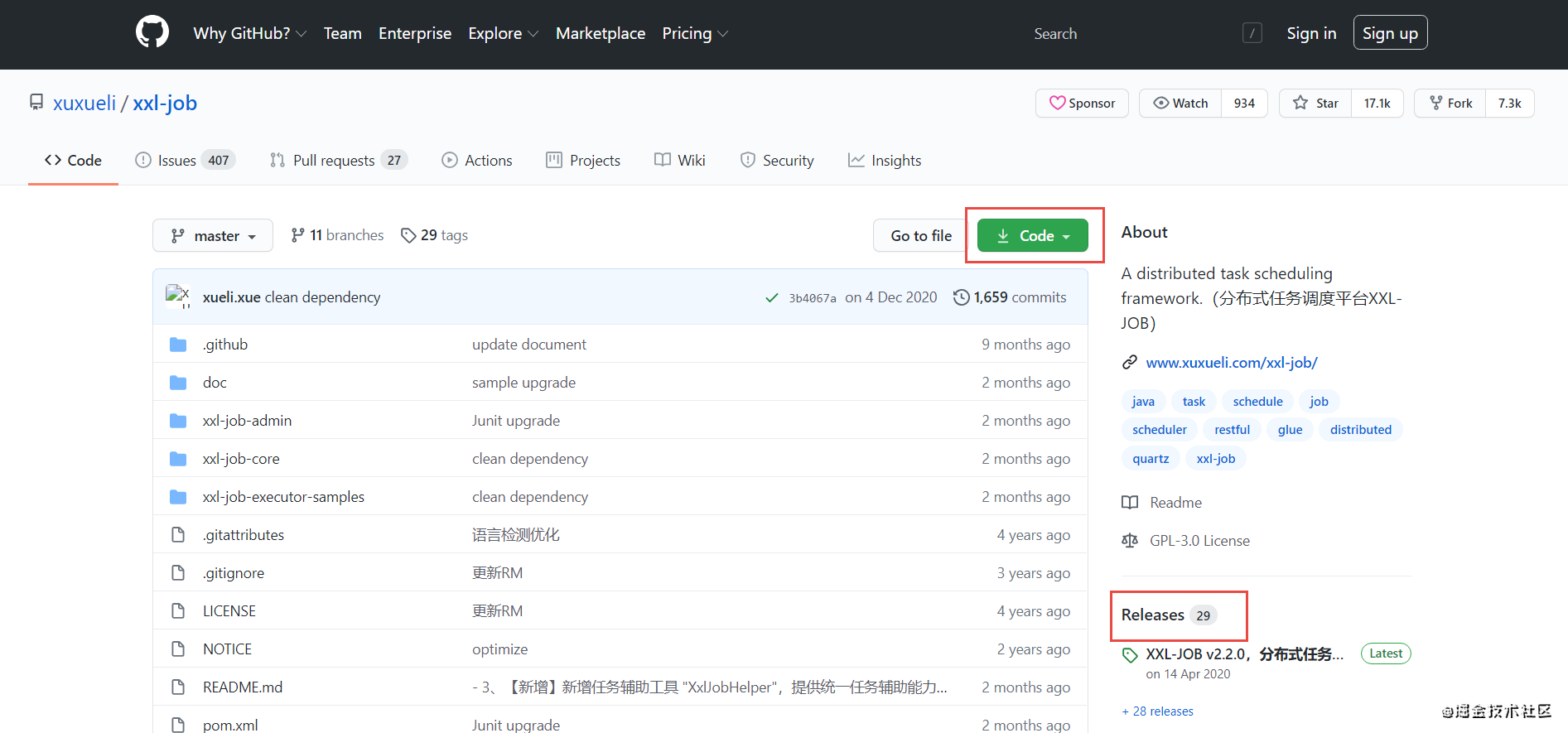Switch to the Code tab
Screen dimensions: 1568x733
(x=73, y=161)
